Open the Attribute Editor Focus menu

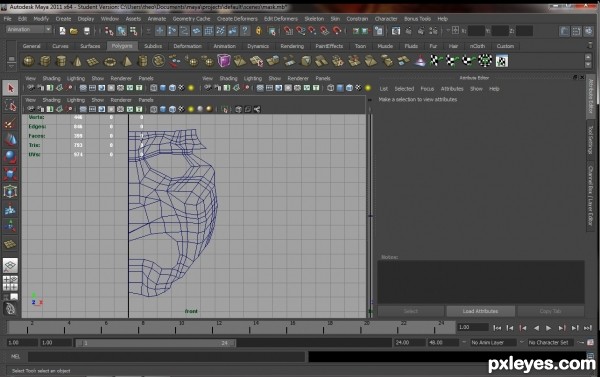427,89
